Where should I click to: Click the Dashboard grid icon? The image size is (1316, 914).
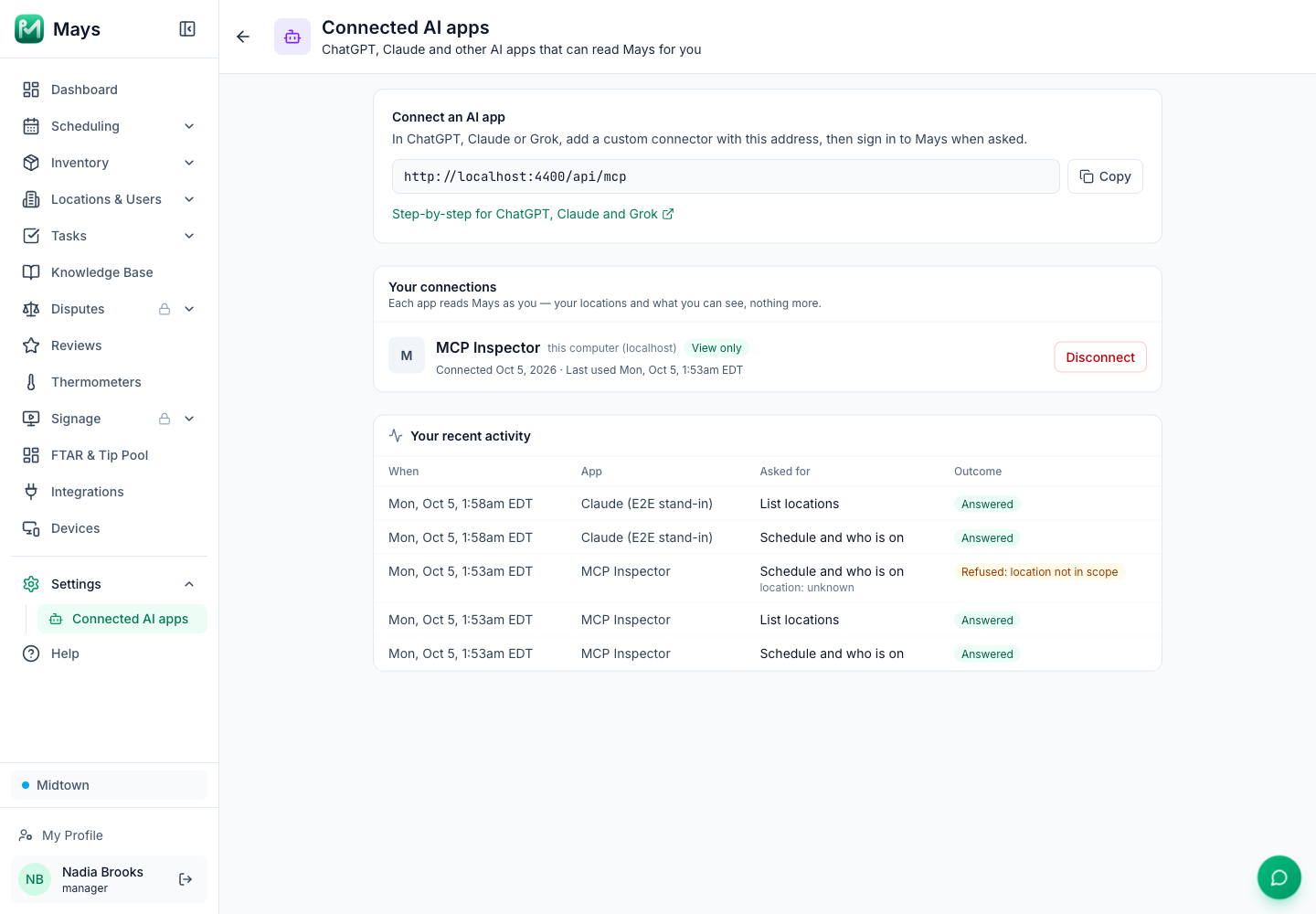[x=31, y=90]
